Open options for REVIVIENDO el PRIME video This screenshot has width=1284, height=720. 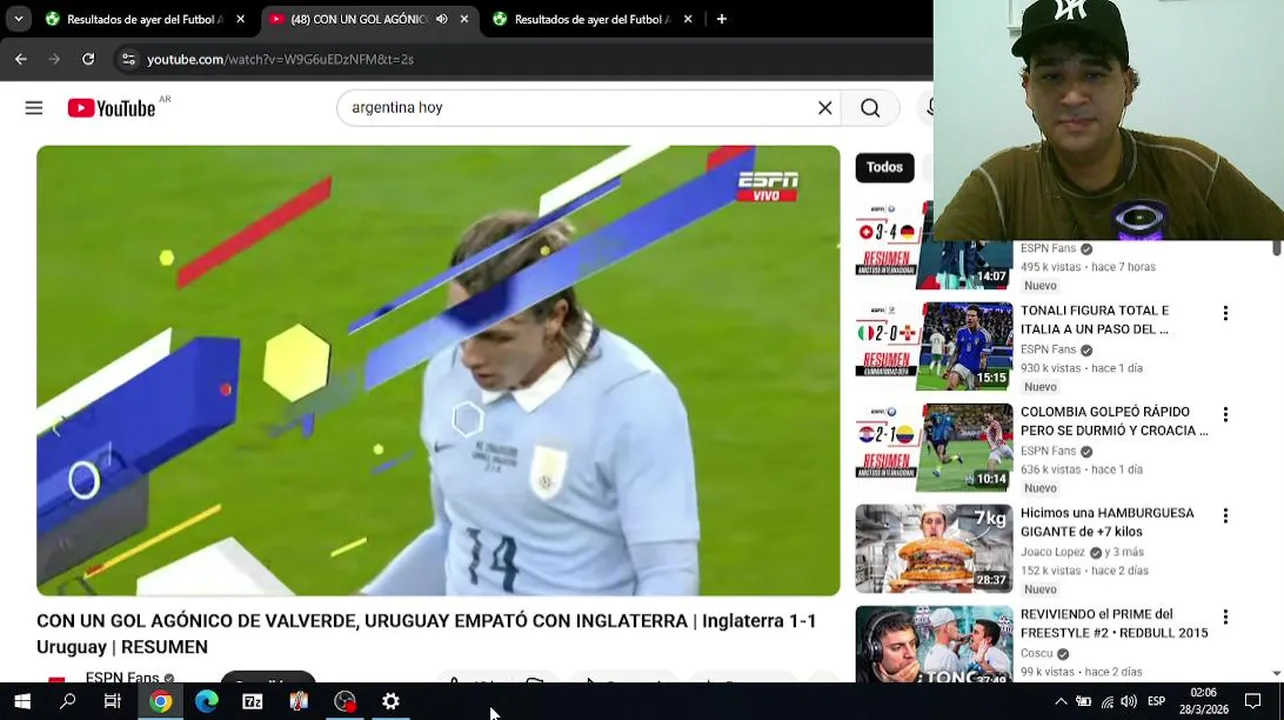tap(1225, 617)
